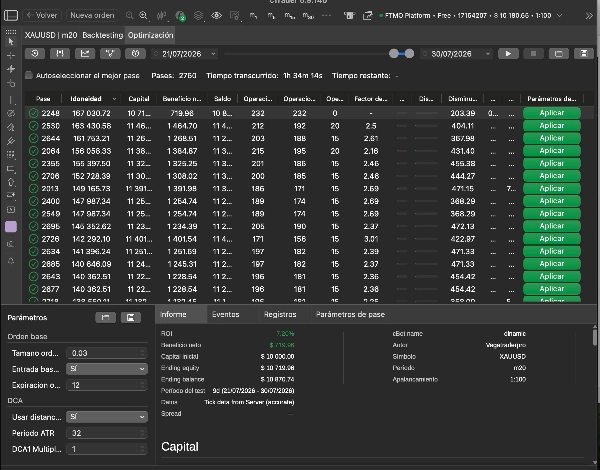Click the right Parámetros save icon button
Image resolution: width=600 pixels, height=470 pixels.
tap(131, 317)
